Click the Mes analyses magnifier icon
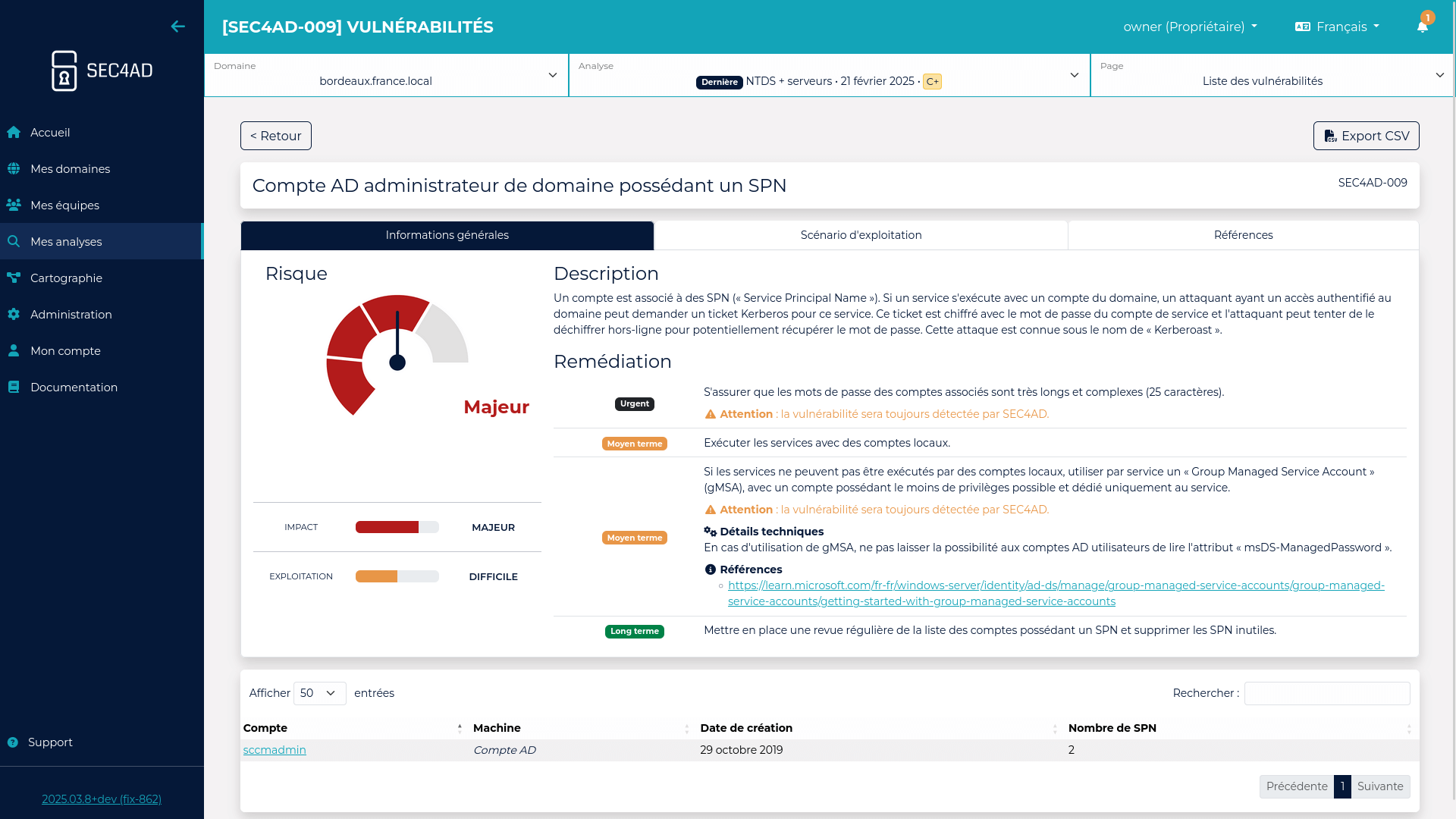This screenshot has height=819, width=1456. coord(14,242)
